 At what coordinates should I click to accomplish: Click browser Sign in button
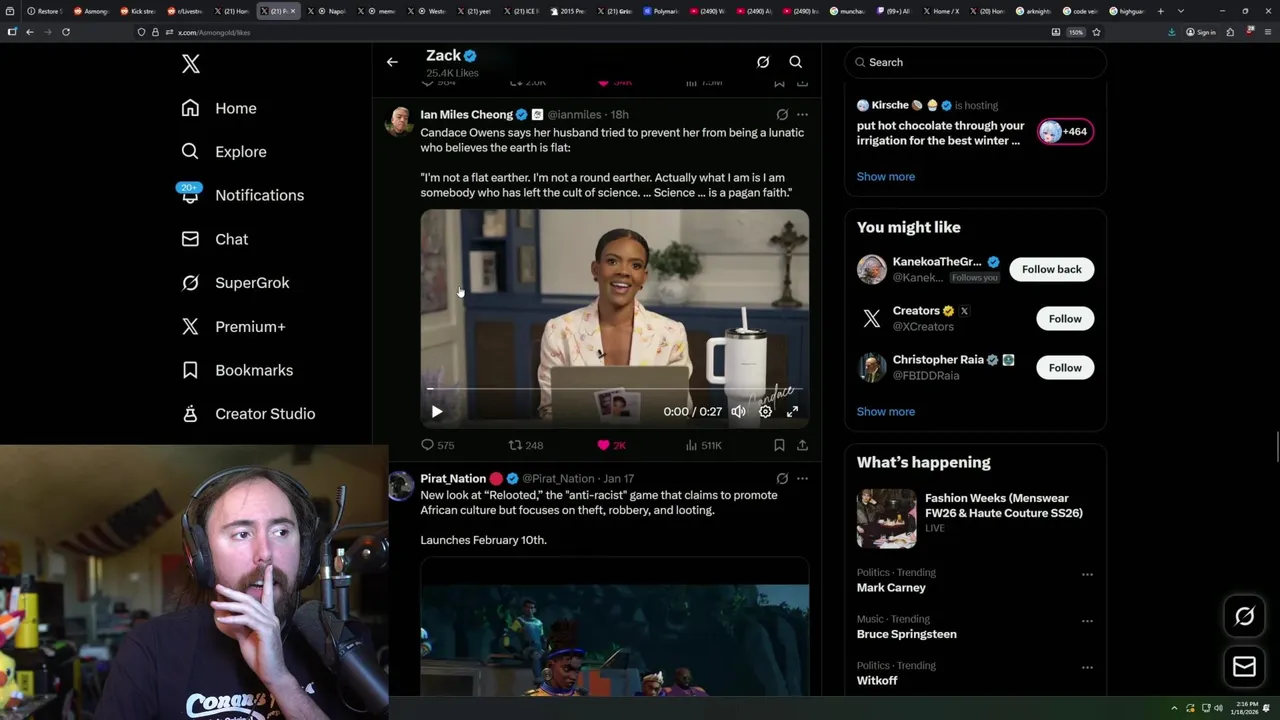tap(1200, 32)
